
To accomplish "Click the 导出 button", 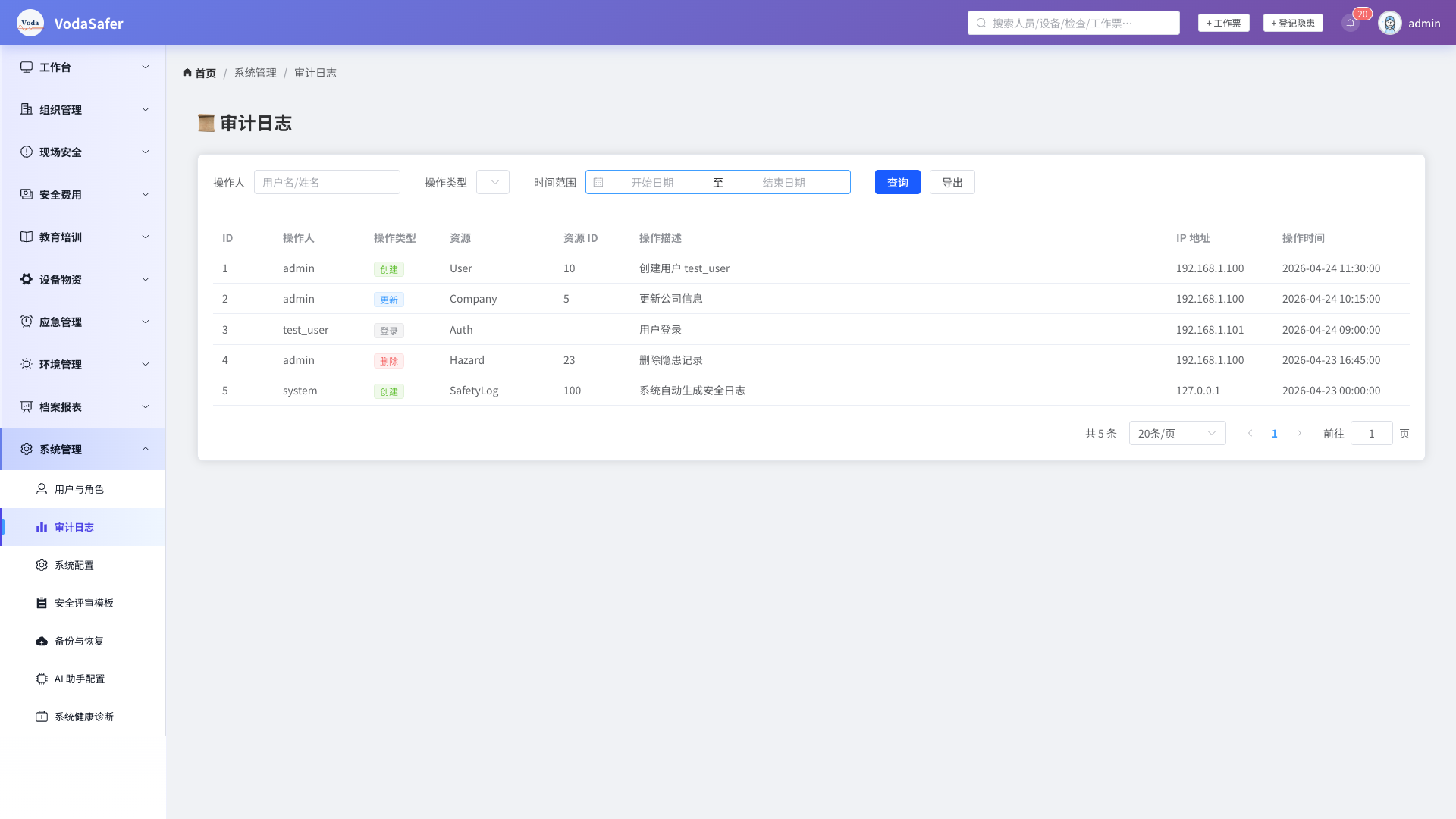I will point(952,182).
